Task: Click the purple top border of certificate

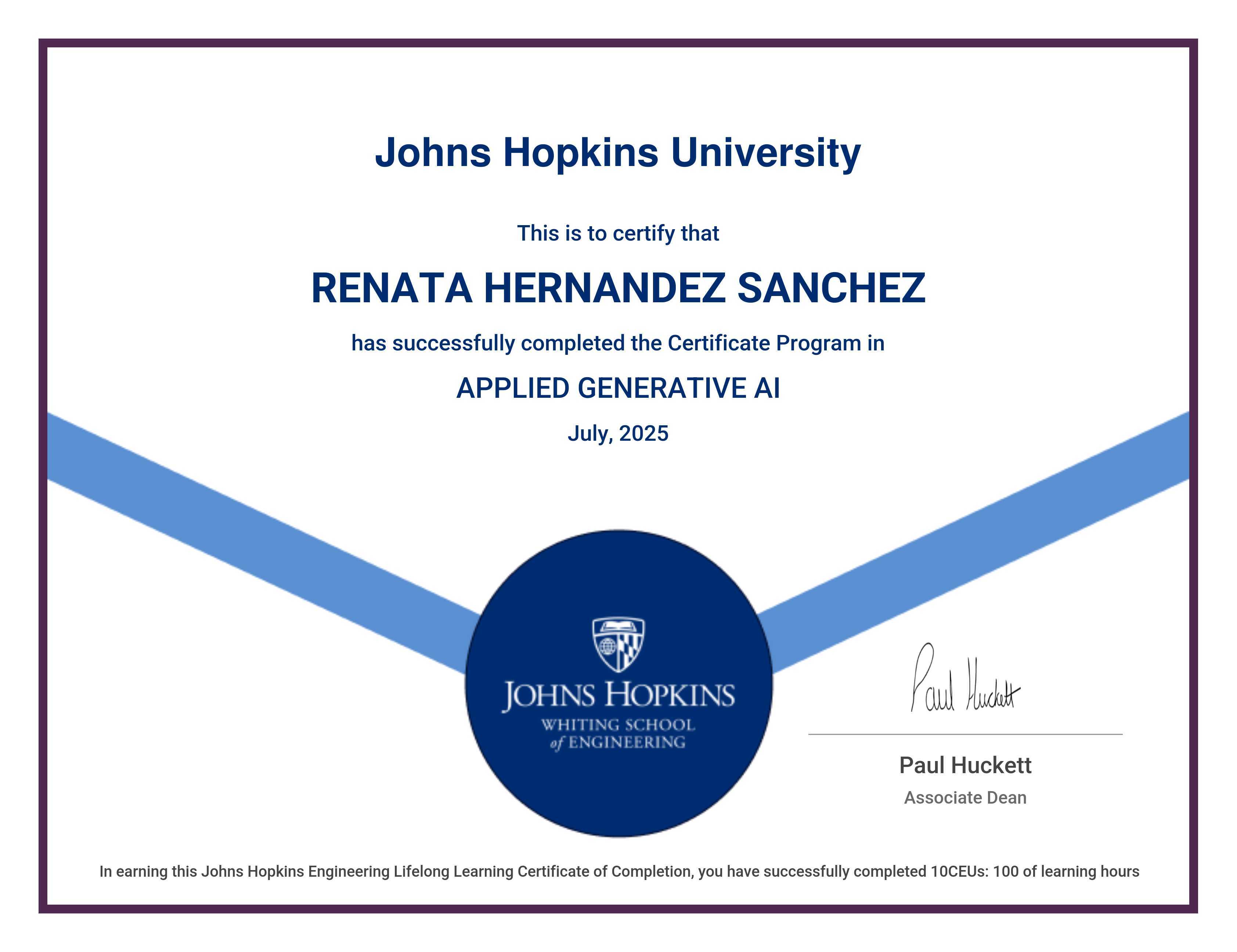Action: point(618,43)
